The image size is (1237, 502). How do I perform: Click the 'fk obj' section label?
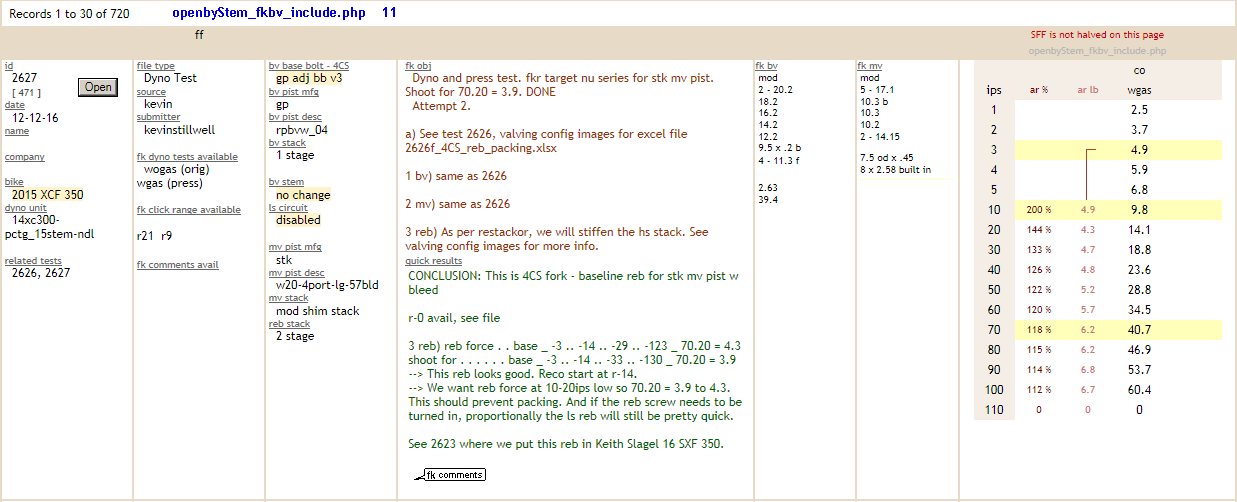point(418,66)
